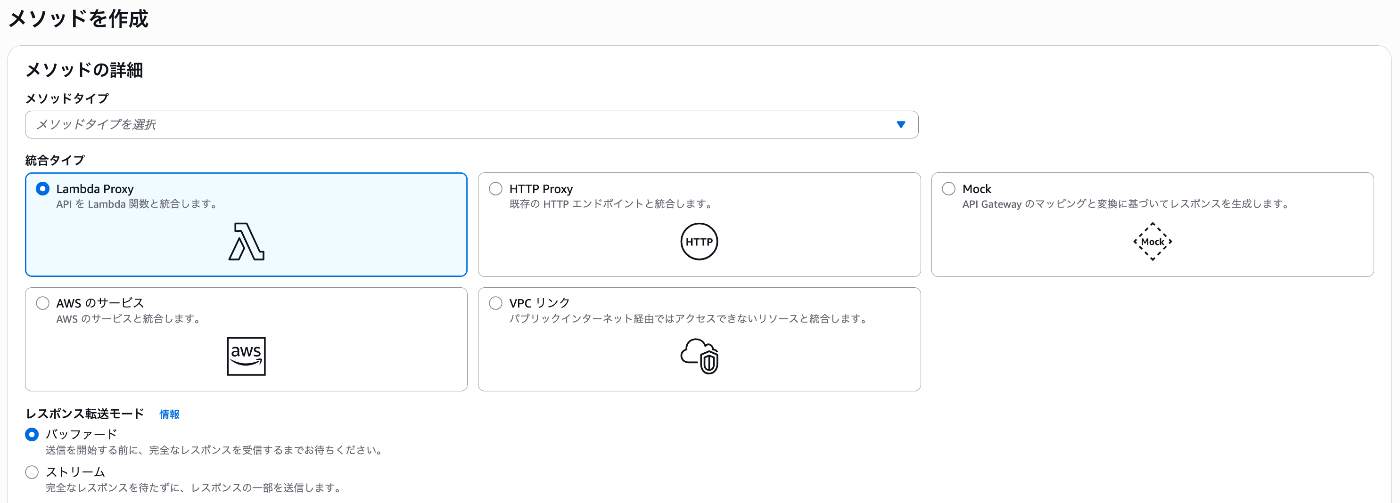Click the メソッドの詳細 section heading
1400x503 pixels.
click(x=84, y=70)
